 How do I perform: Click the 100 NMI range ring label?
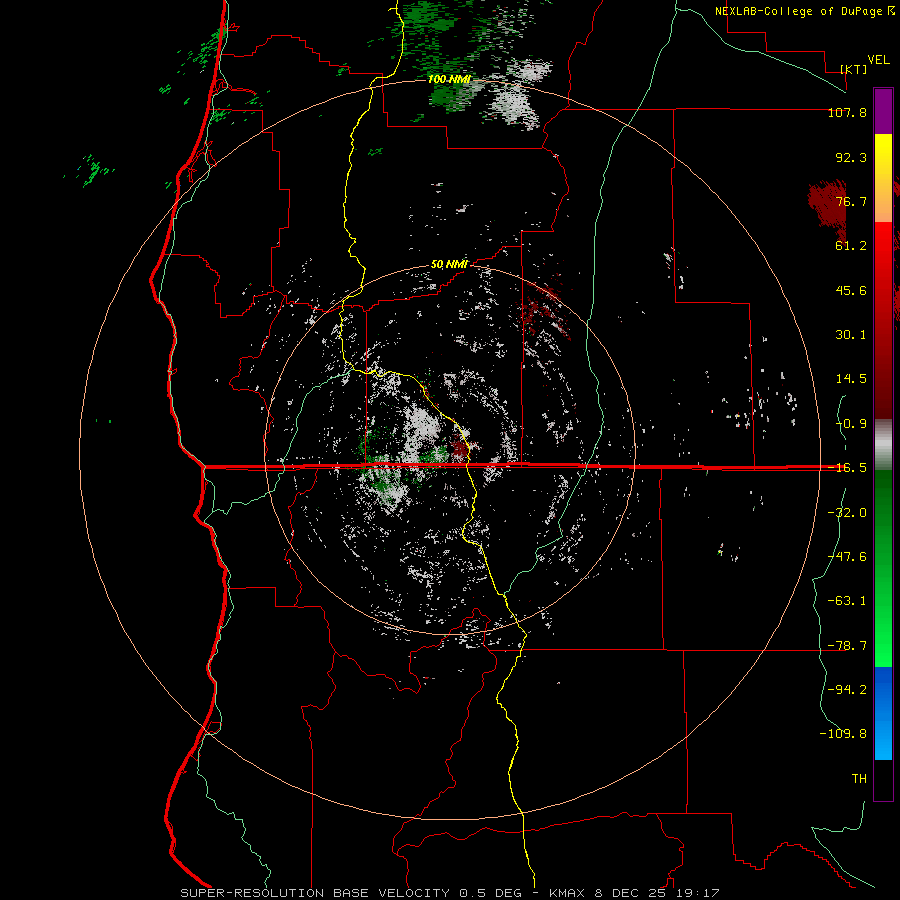(x=449, y=79)
